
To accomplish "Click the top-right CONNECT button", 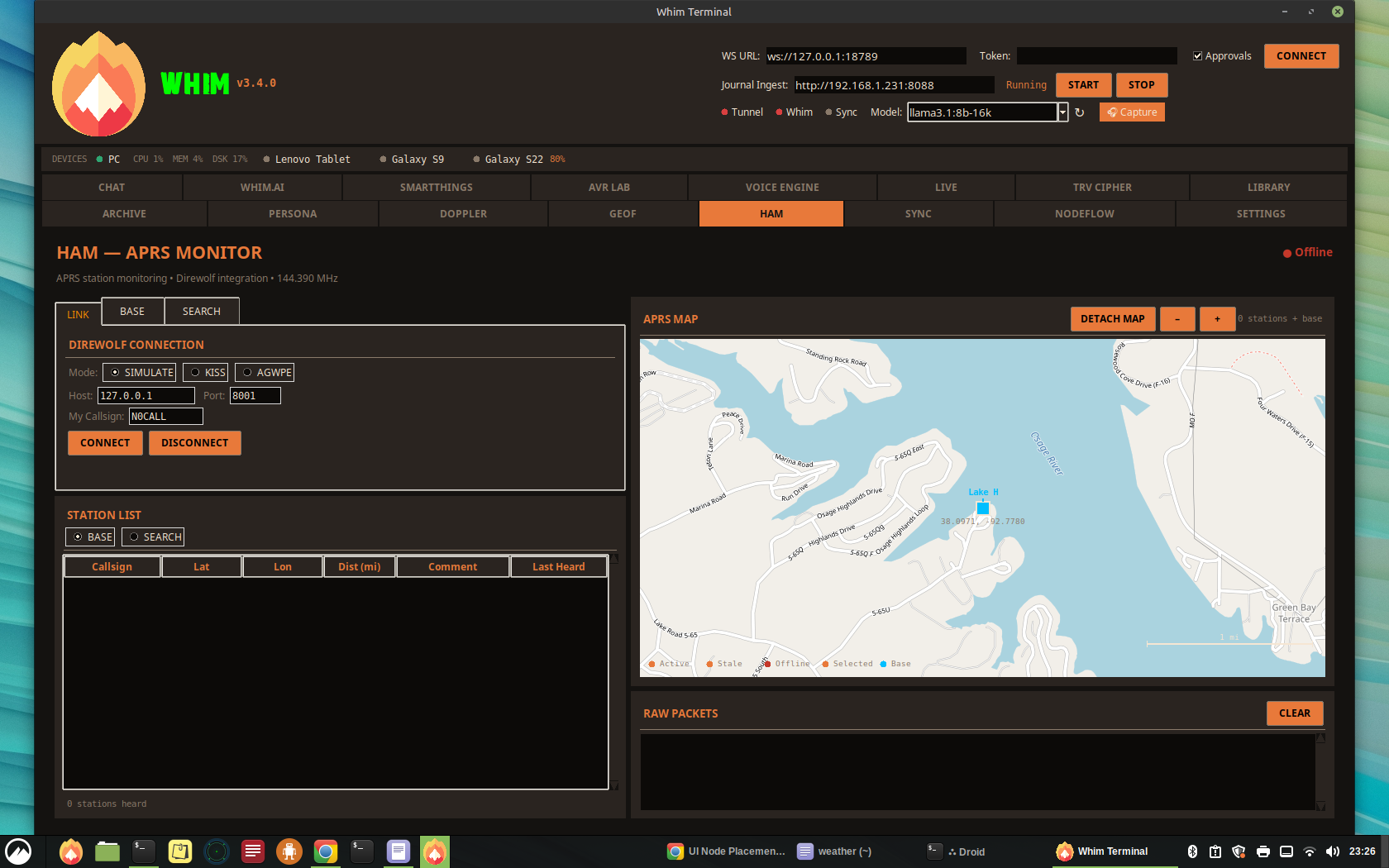I will (x=1301, y=56).
